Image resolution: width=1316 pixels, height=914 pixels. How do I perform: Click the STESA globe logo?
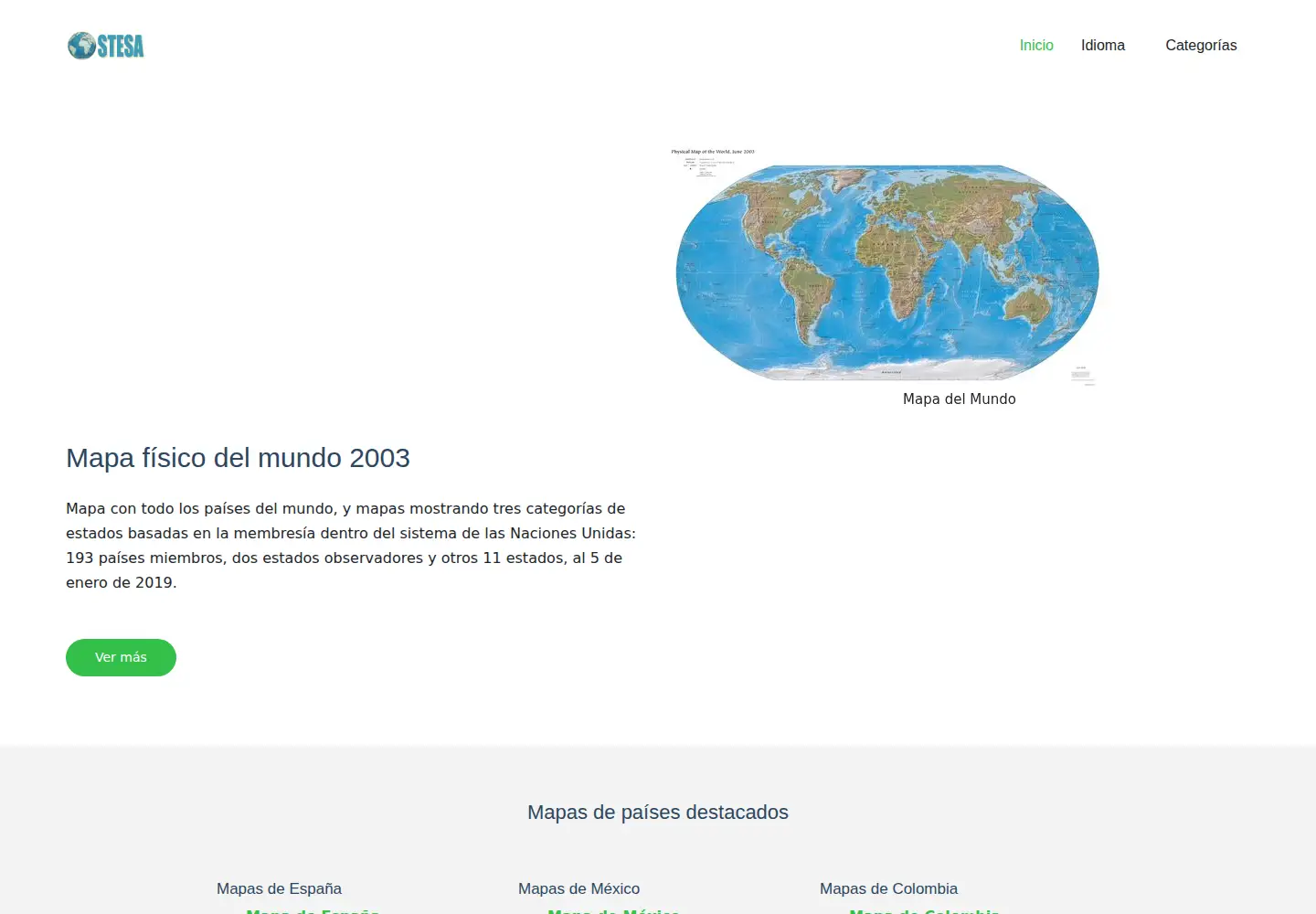(106, 46)
